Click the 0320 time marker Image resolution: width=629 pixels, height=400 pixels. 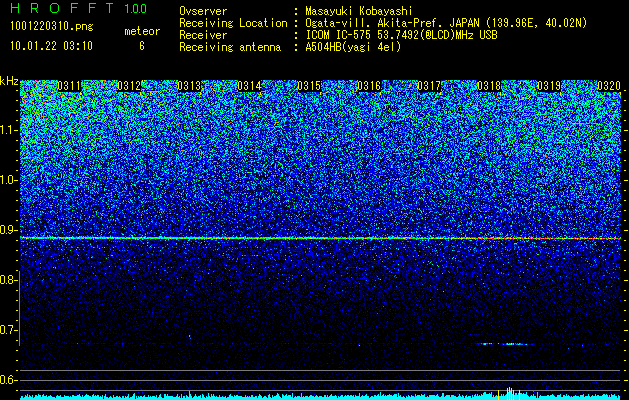point(609,86)
